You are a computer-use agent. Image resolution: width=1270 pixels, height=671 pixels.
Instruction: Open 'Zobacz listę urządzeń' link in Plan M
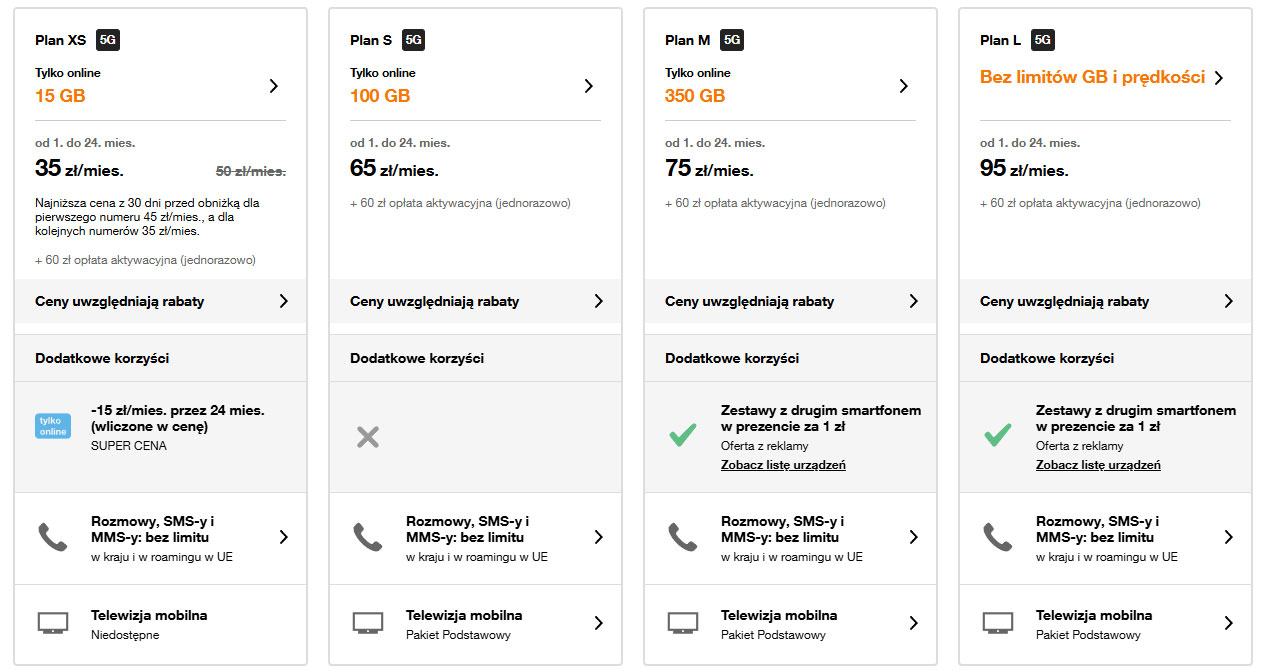[783, 465]
